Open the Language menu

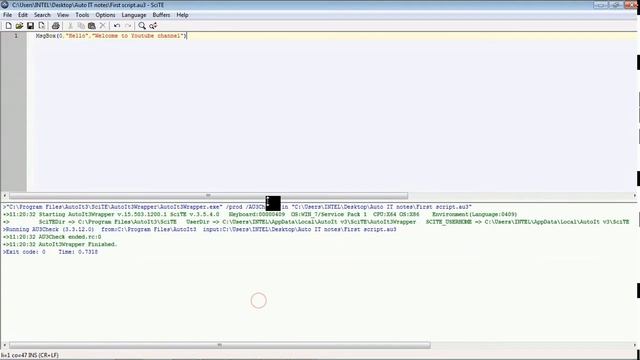[x=134, y=15]
